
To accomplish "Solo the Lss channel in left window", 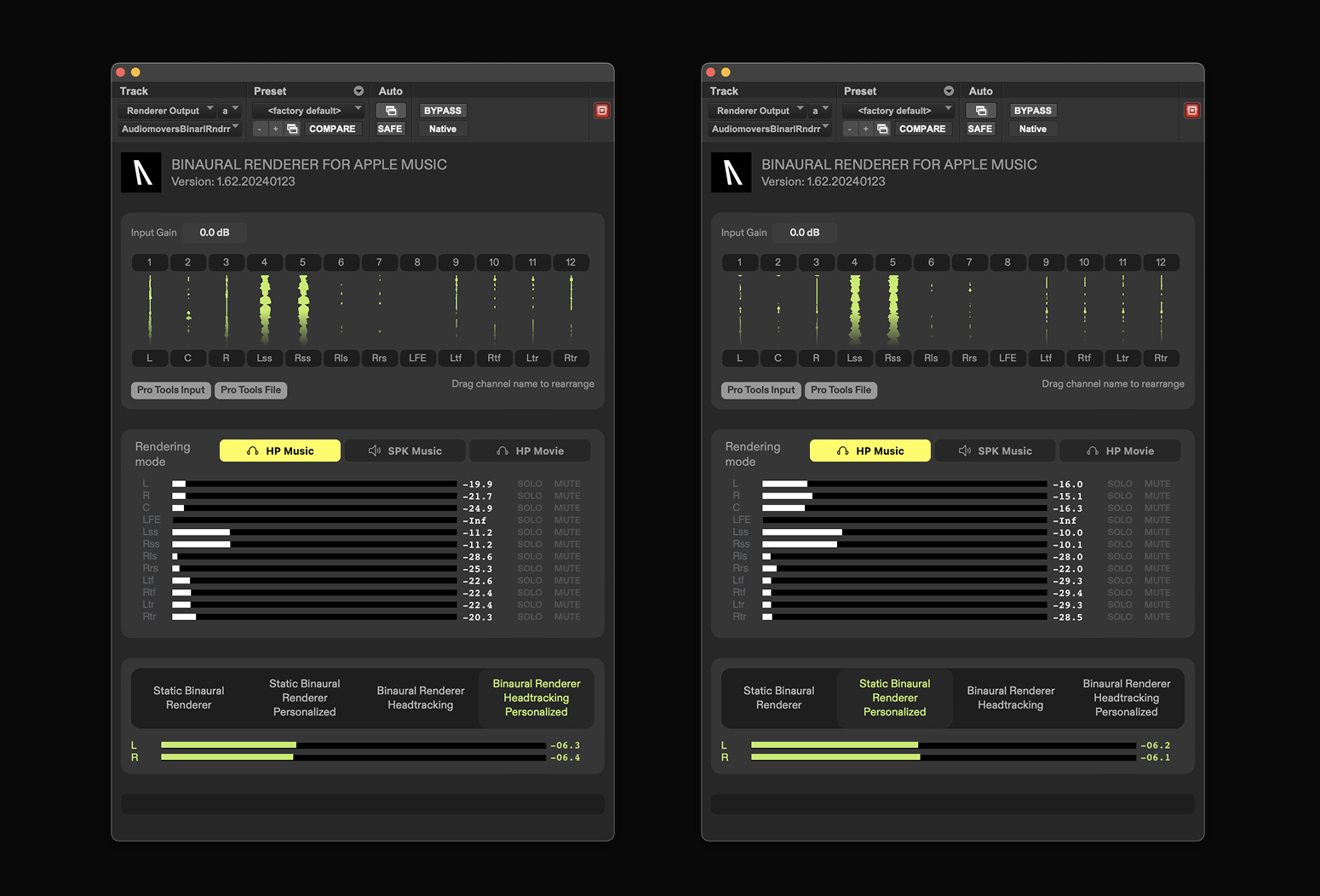I will (x=530, y=532).
